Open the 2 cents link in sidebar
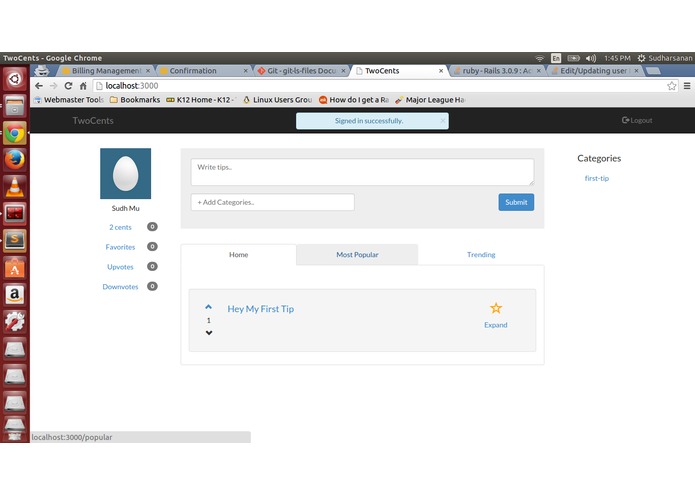Screen dimensions: 695x494 coord(120,227)
